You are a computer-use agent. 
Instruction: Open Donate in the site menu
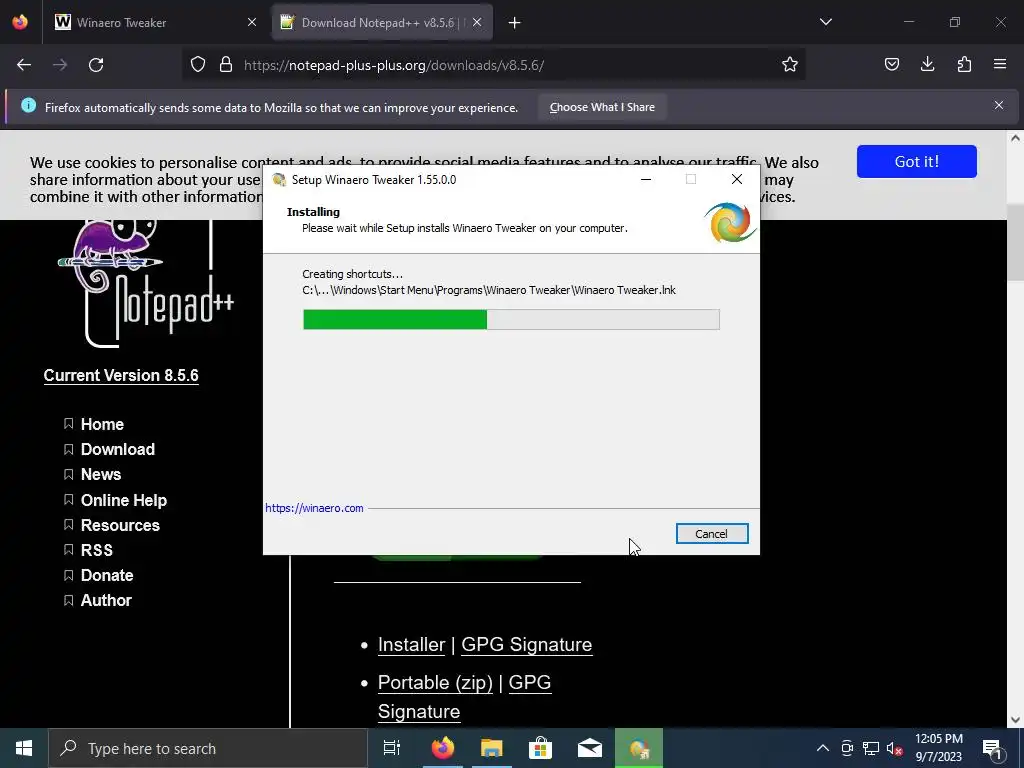click(106, 575)
